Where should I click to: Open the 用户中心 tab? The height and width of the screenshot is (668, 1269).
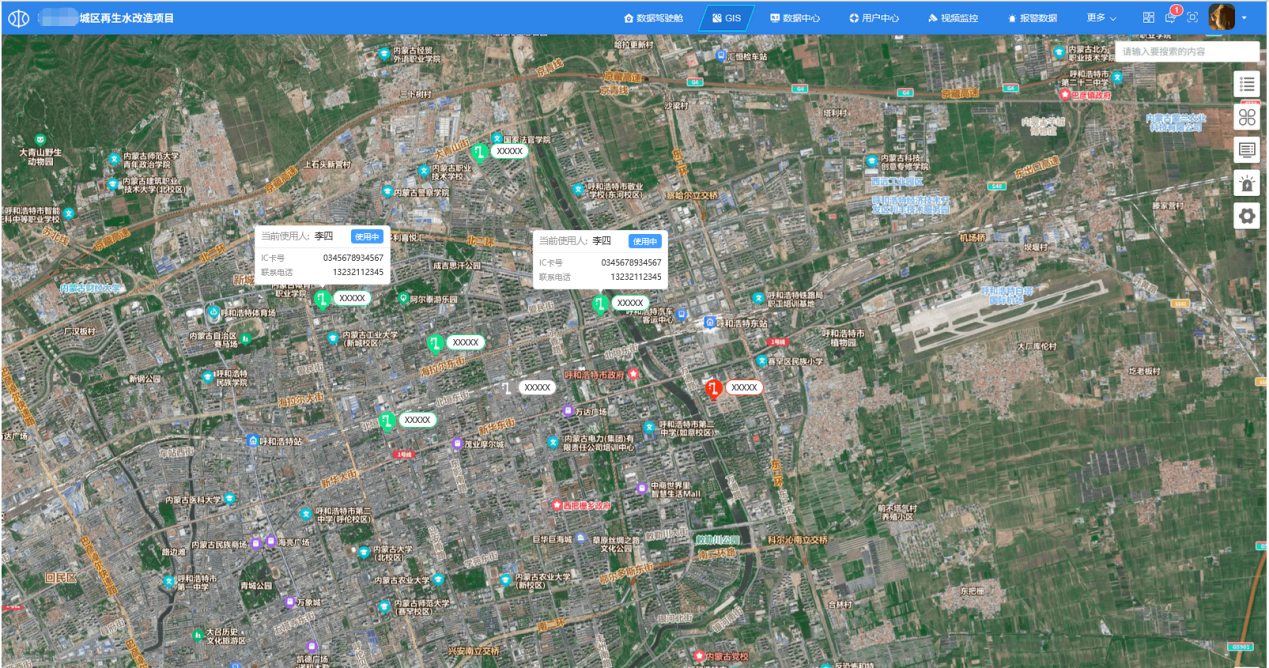874,18
